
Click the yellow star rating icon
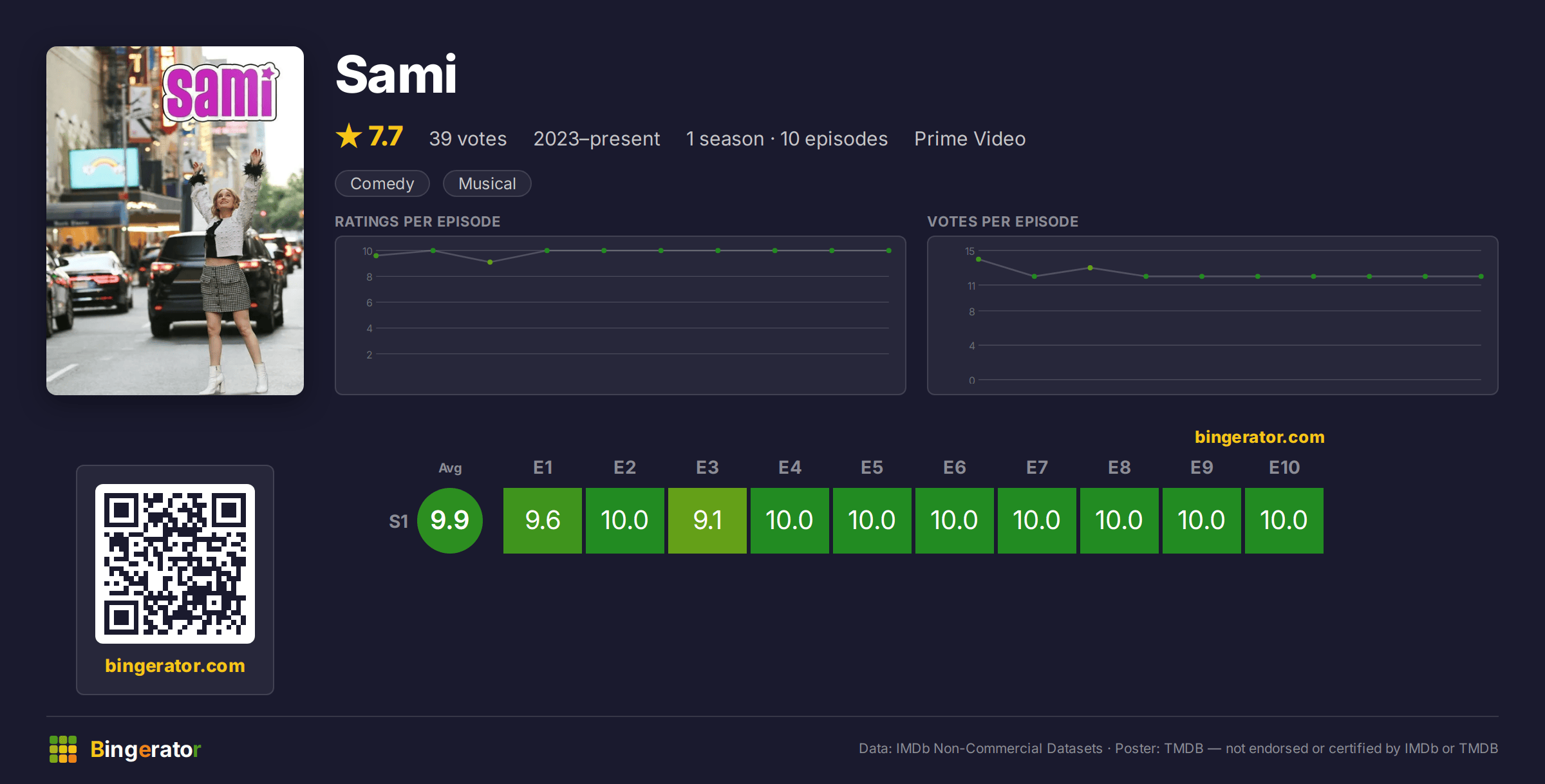349,136
